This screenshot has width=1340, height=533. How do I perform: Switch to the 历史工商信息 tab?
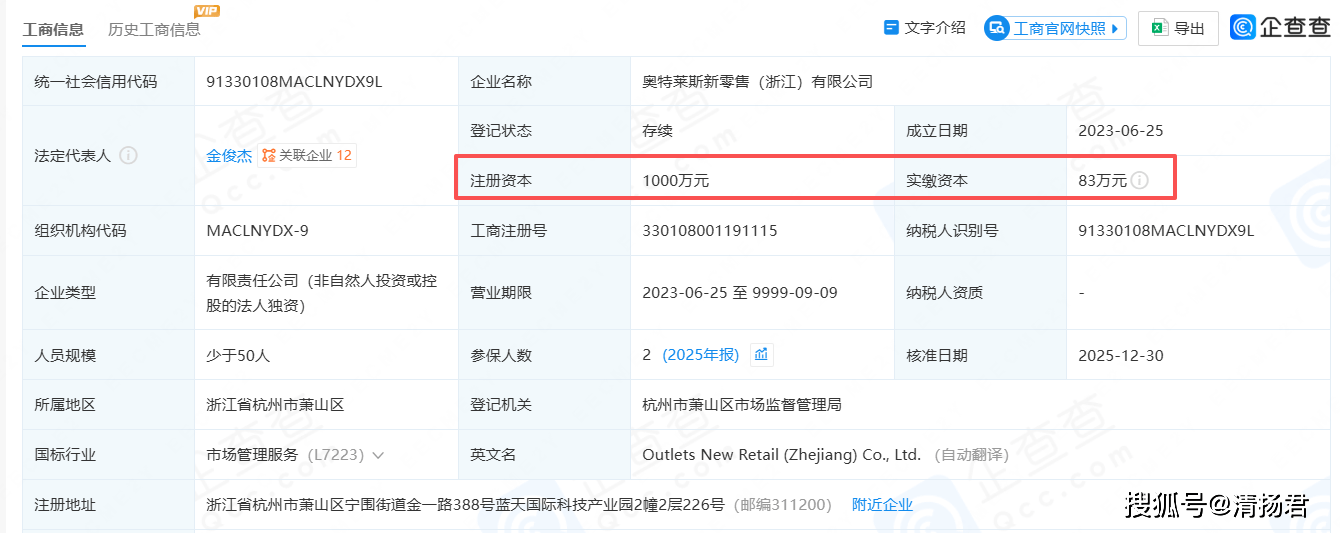coord(154,29)
